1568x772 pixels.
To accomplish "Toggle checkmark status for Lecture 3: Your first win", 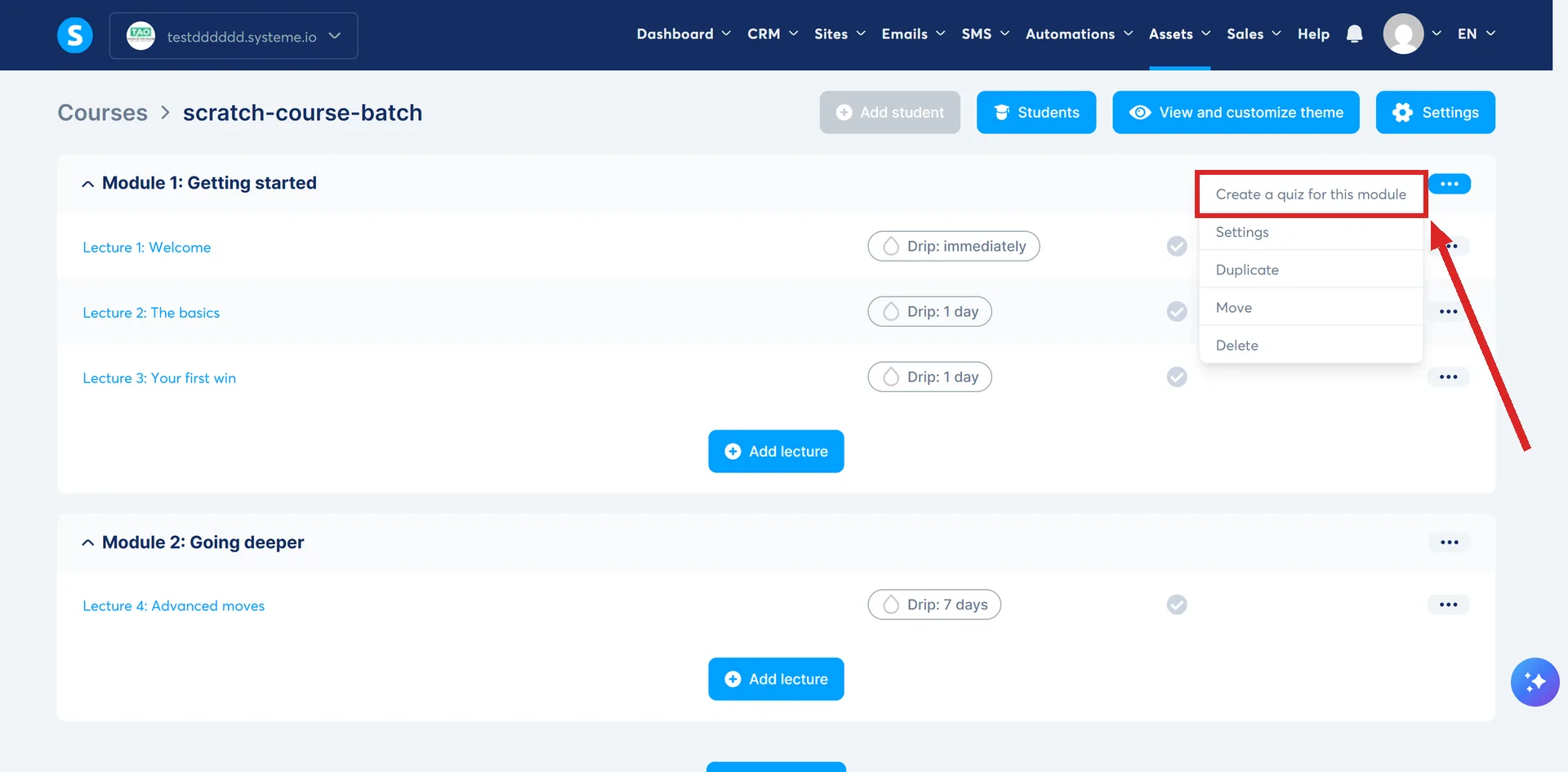I will coord(1177,377).
